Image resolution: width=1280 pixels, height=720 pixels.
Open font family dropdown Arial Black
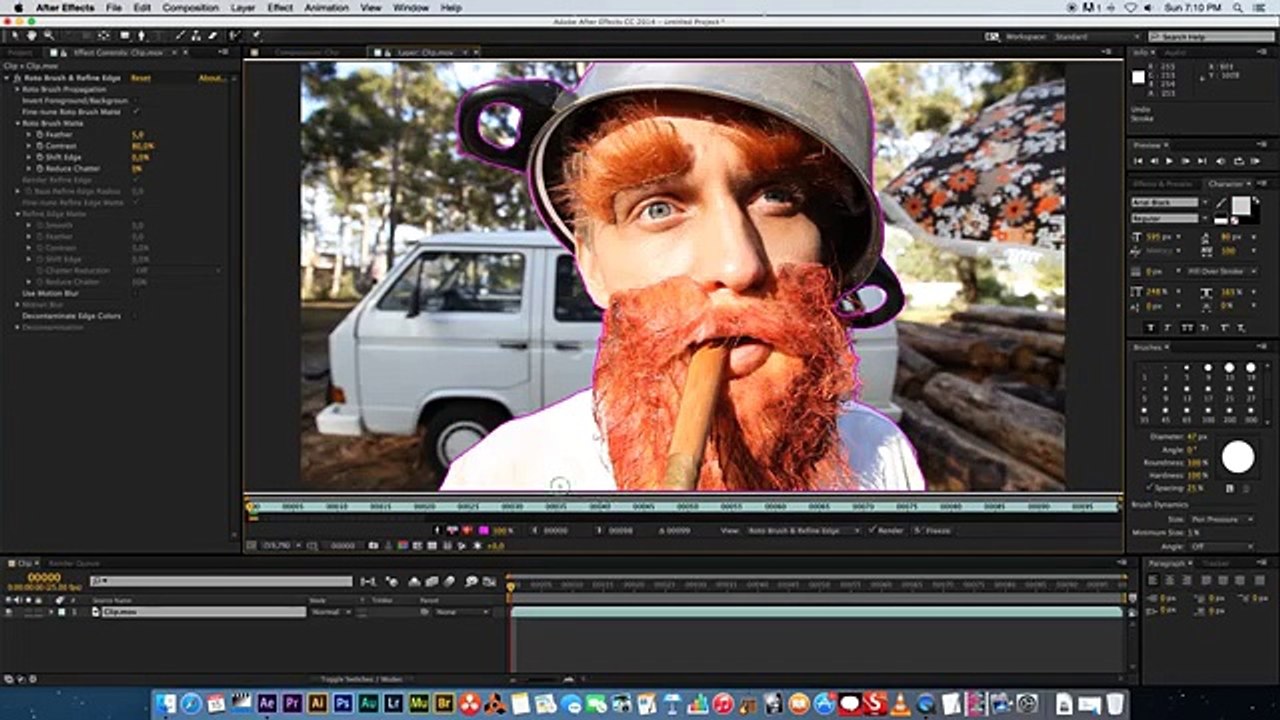(x=1171, y=202)
